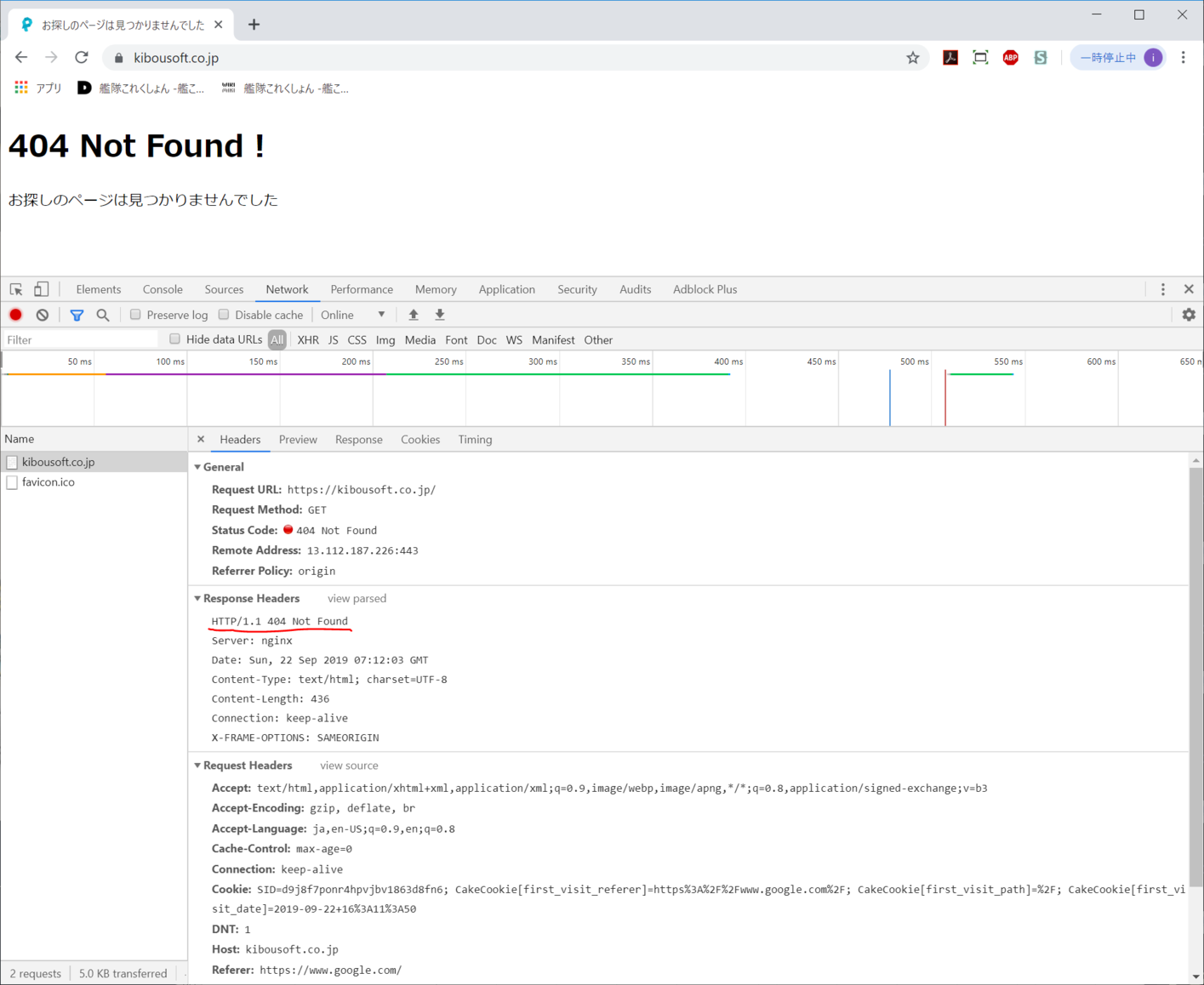Collapse the General section

click(x=198, y=467)
